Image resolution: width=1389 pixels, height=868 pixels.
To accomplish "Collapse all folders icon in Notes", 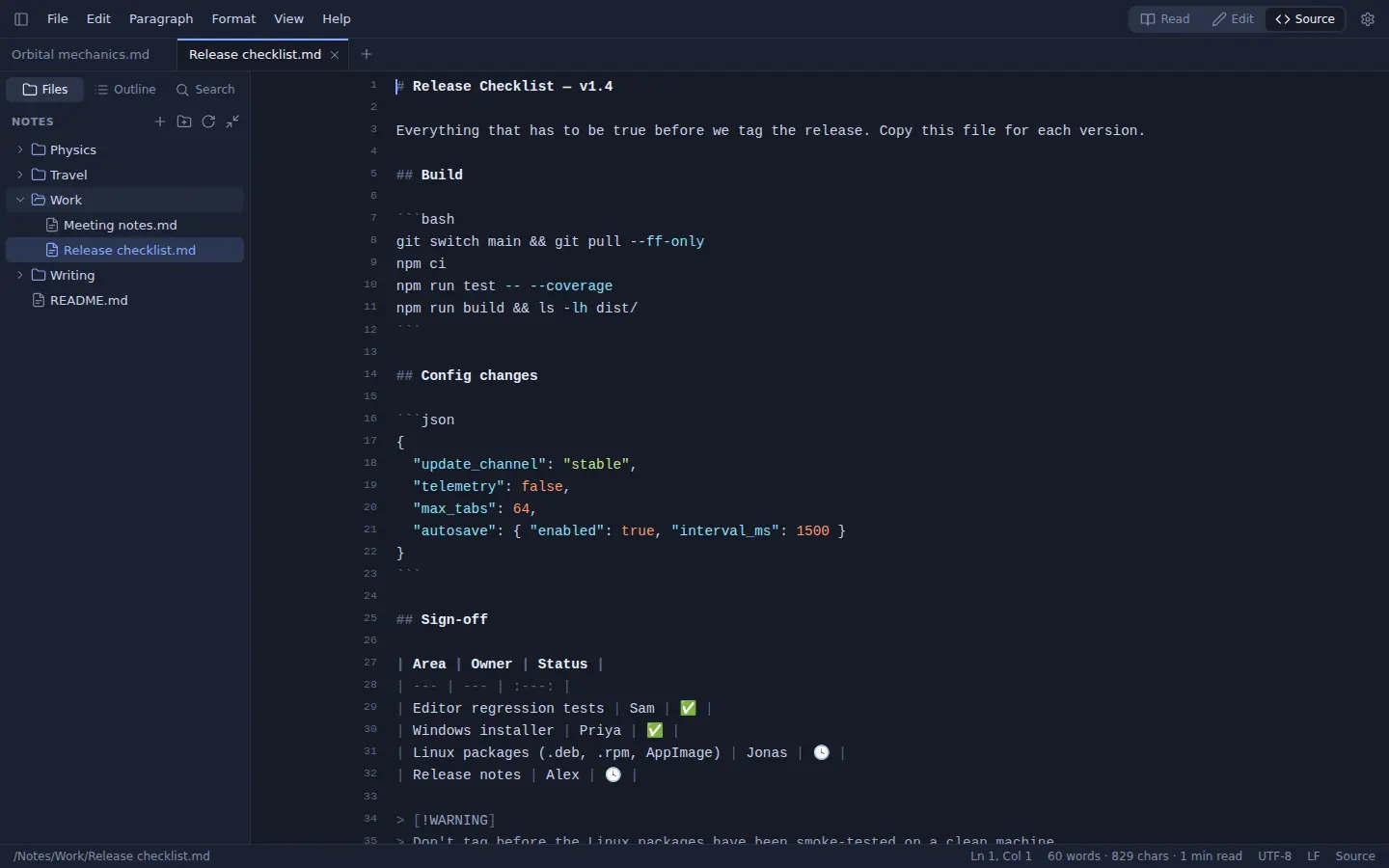I will tap(232, 122).
